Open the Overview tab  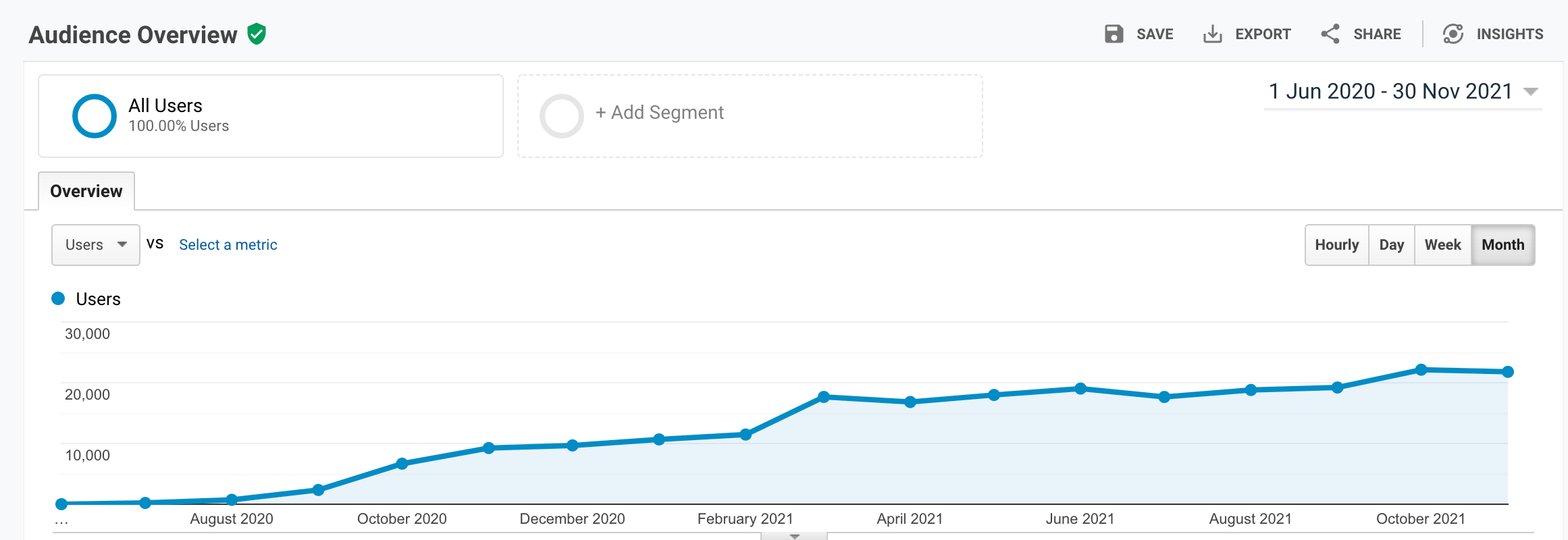pyautogui.click(x=86, y=191)
